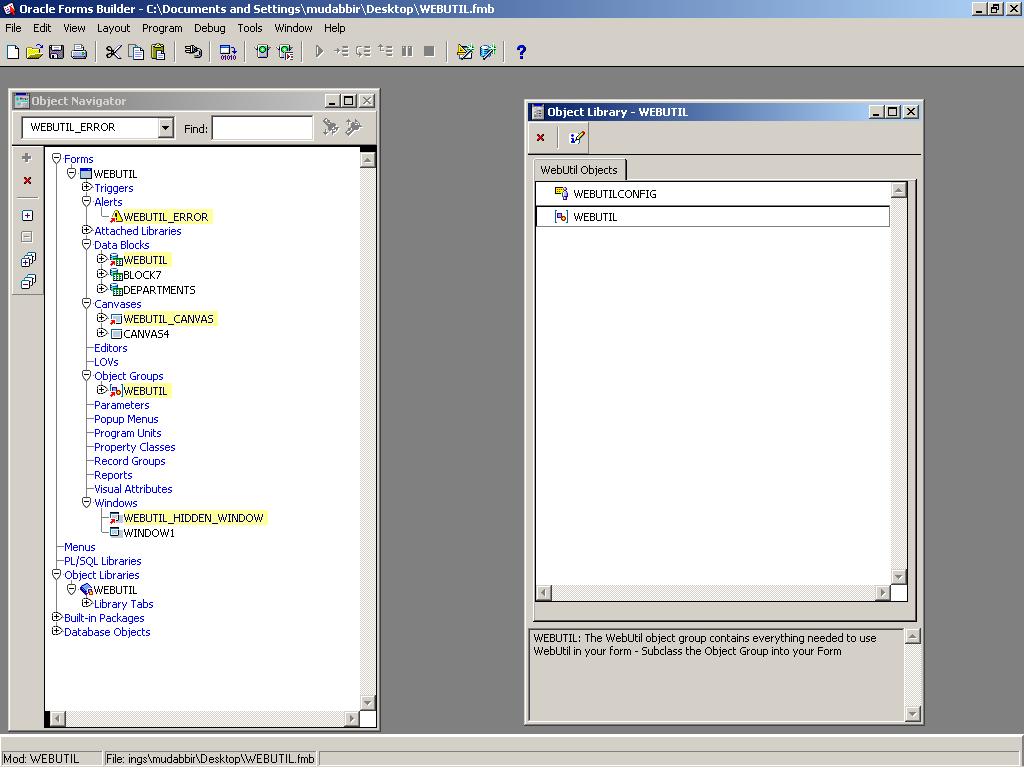This screenshot has width=1024, height=768.
Task: Click the Create plus icon in navigator sidebar
Action: 27,157
